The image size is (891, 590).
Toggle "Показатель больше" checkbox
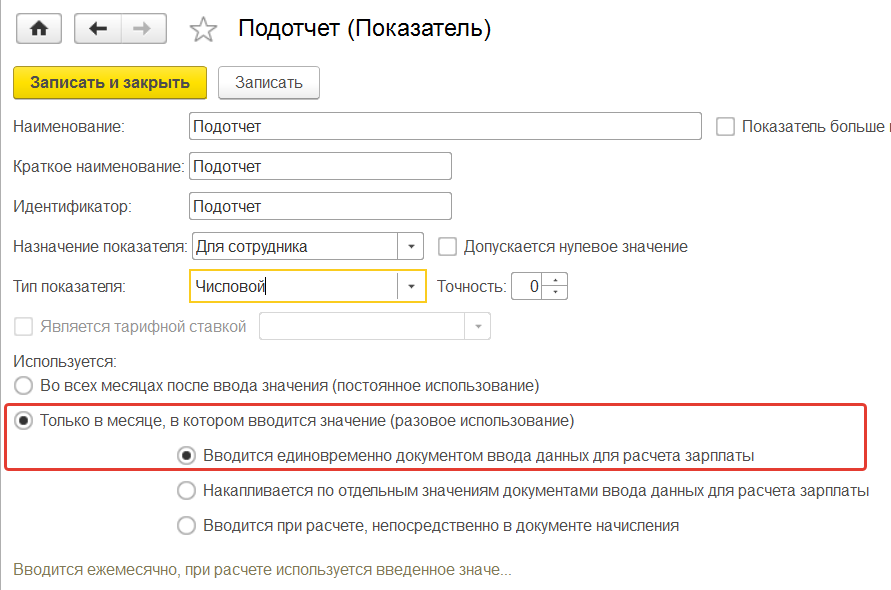[x=726, y=127]
